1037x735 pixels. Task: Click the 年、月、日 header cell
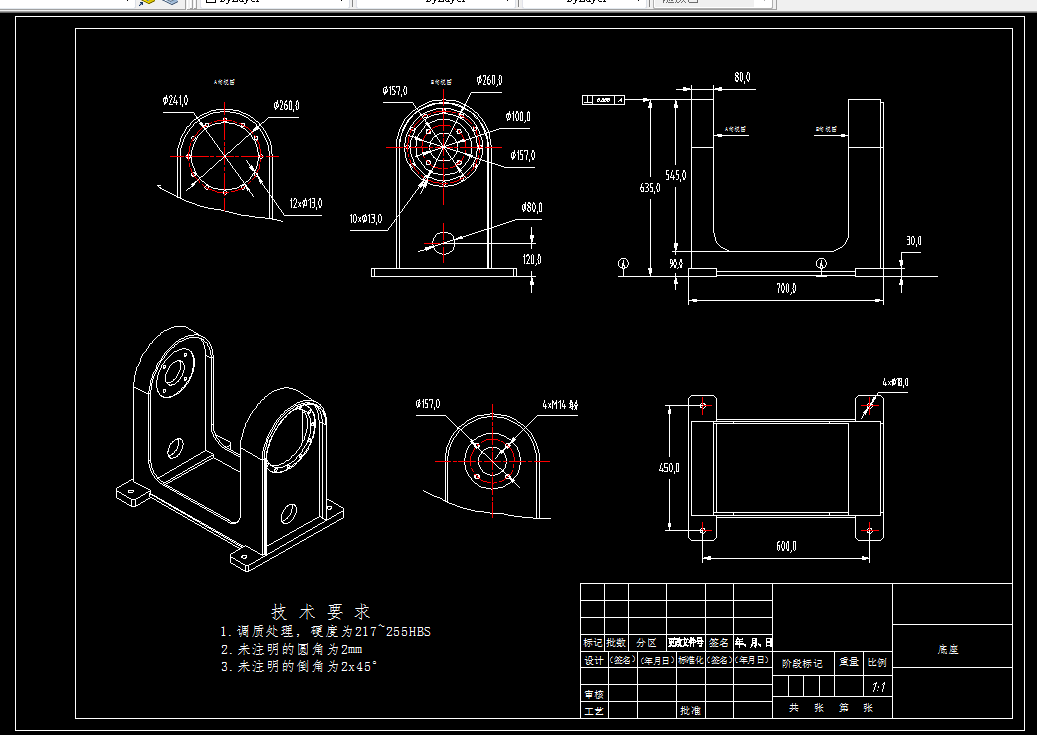[x=753, y=642]
